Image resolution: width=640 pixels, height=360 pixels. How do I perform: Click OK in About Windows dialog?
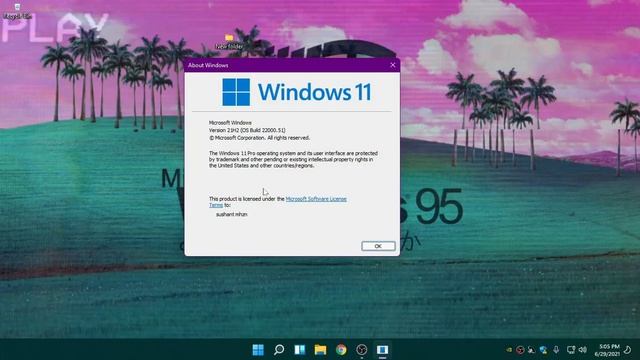[378, 246]
